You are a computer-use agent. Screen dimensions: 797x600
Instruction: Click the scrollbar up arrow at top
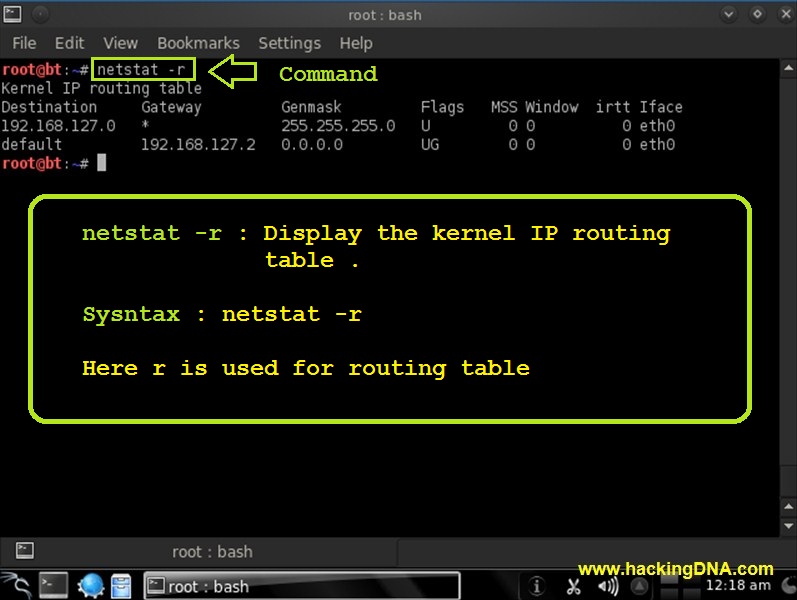[x=788, y=68]
